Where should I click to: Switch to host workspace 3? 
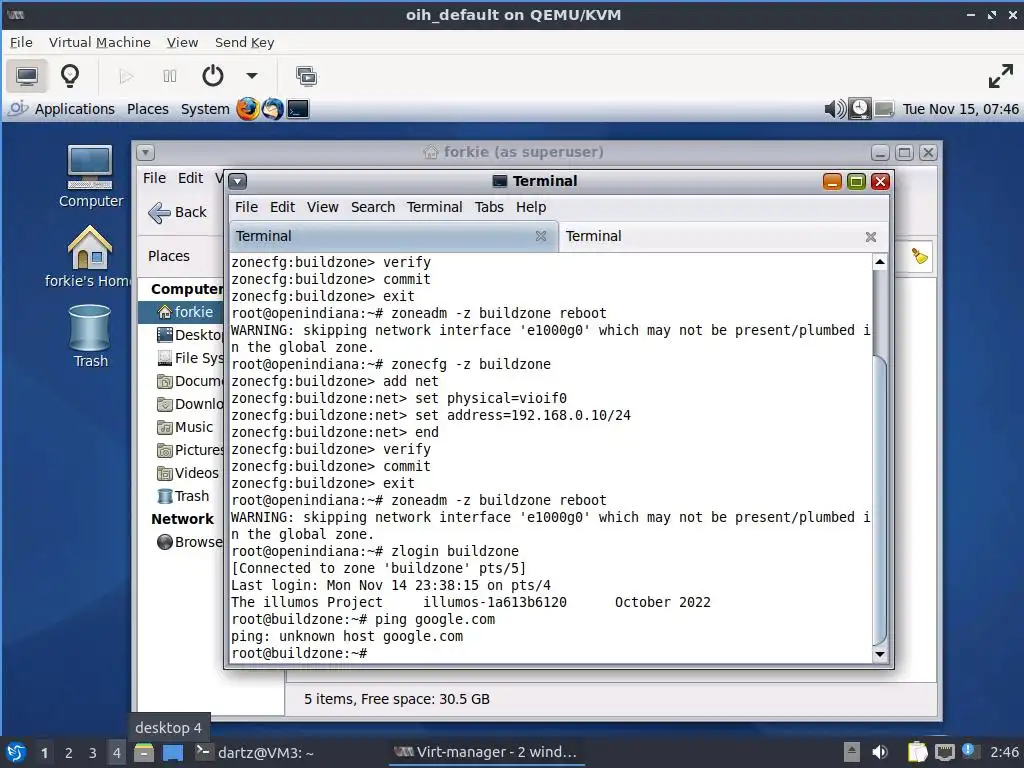[x=93, y=753]
